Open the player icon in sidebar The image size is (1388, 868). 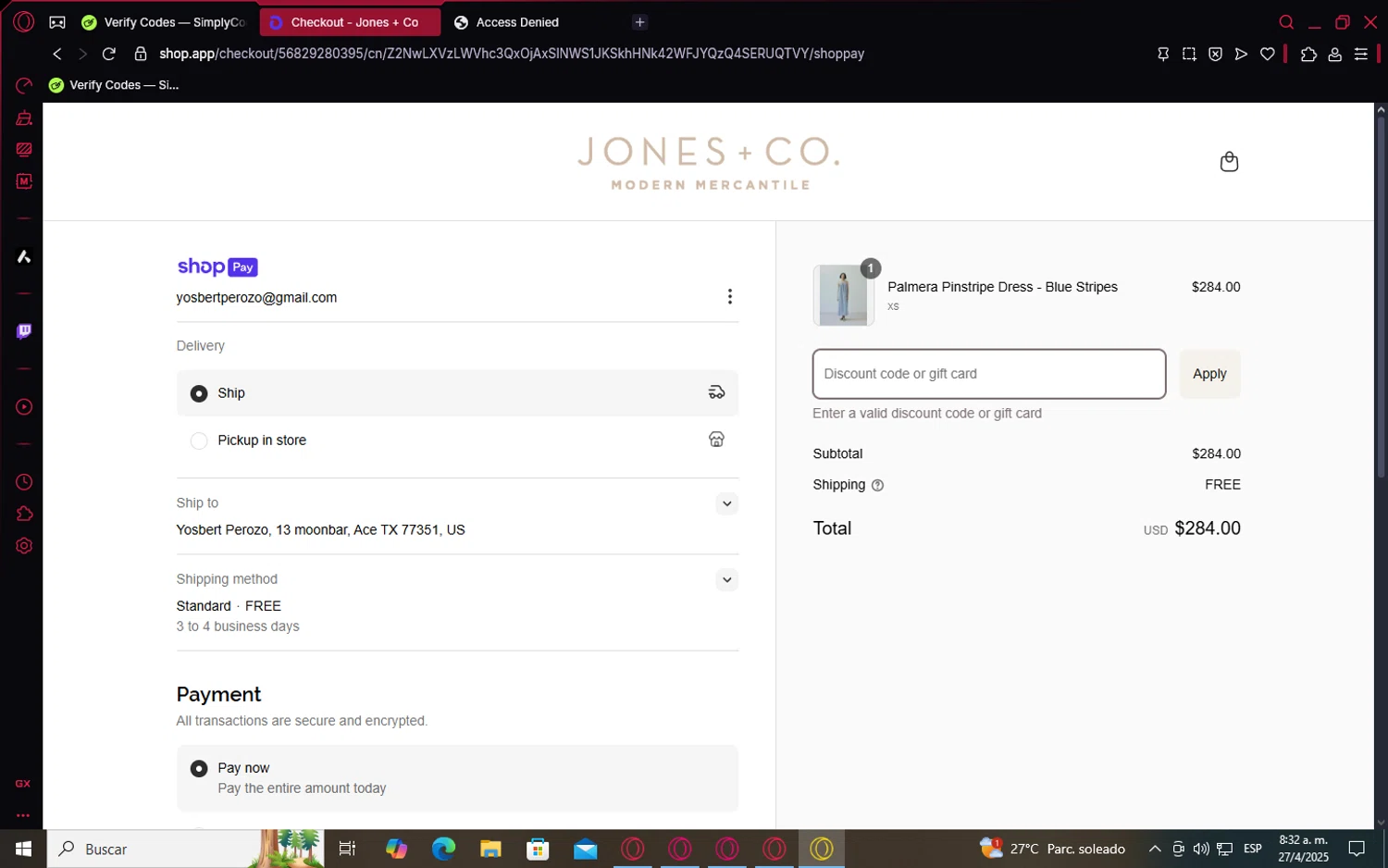tap(24, 407)
